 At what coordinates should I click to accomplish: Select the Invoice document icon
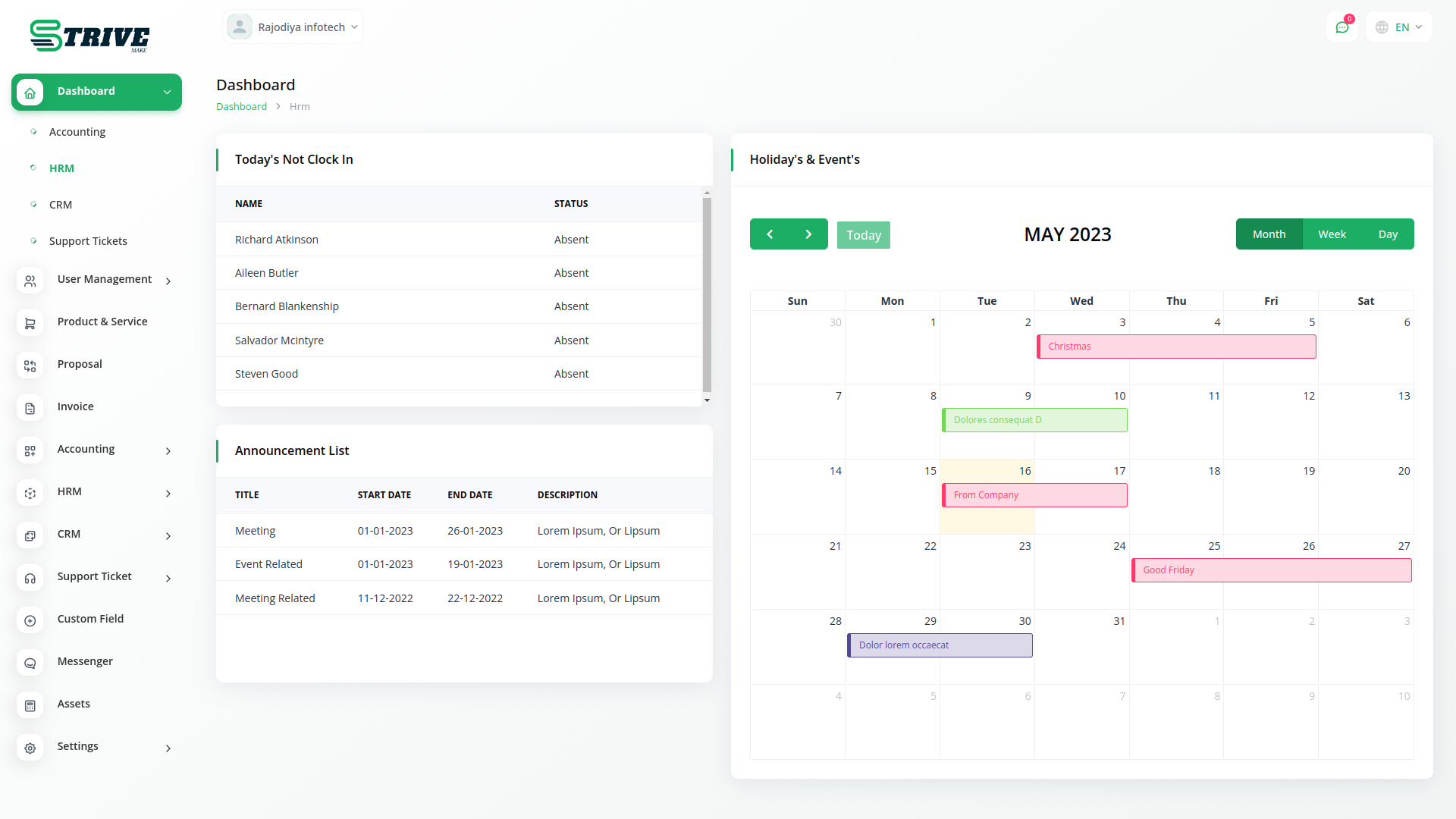pos(30,408)
